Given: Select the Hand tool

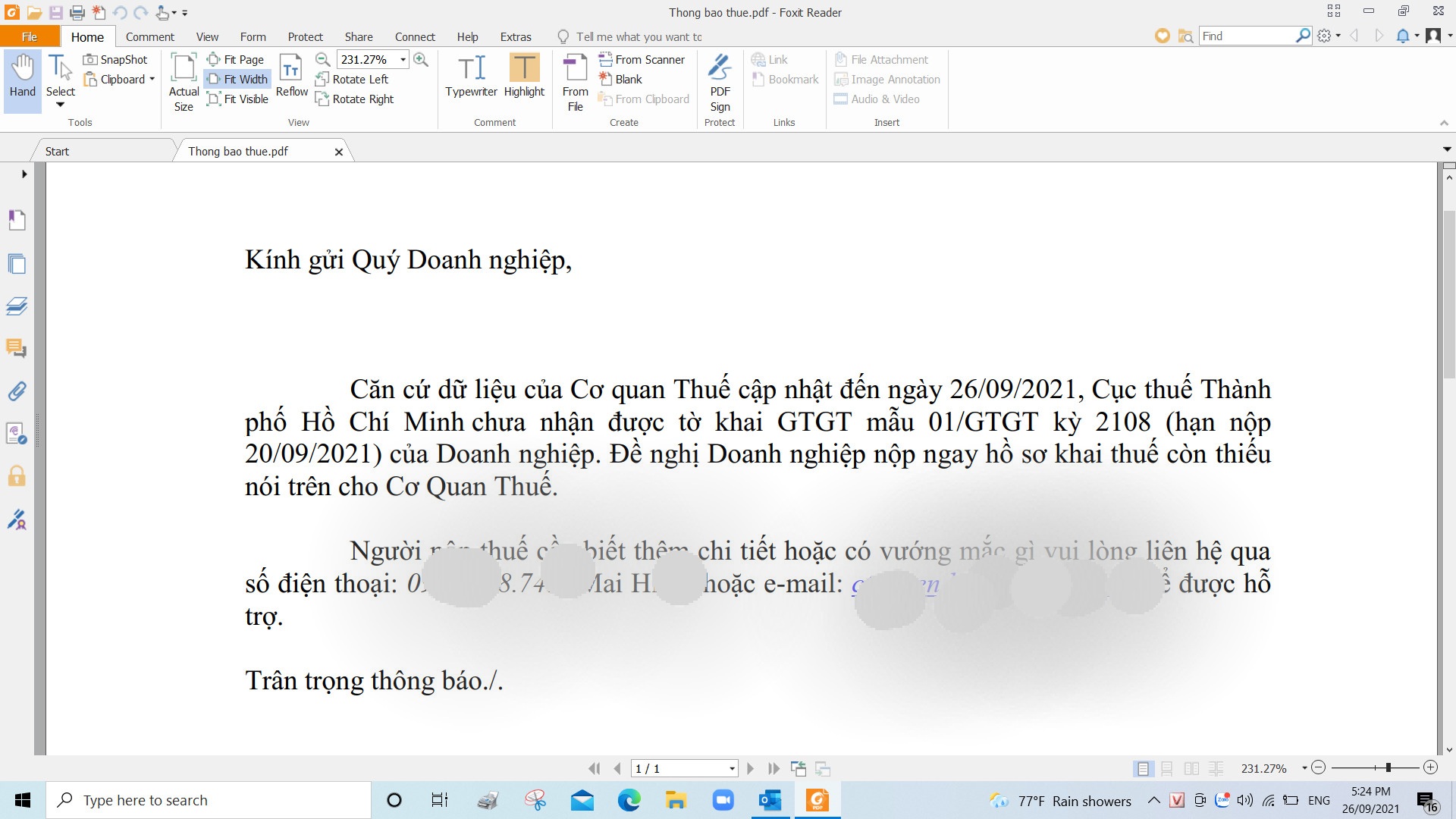Looking at the screenshot, I should point(22,76).
